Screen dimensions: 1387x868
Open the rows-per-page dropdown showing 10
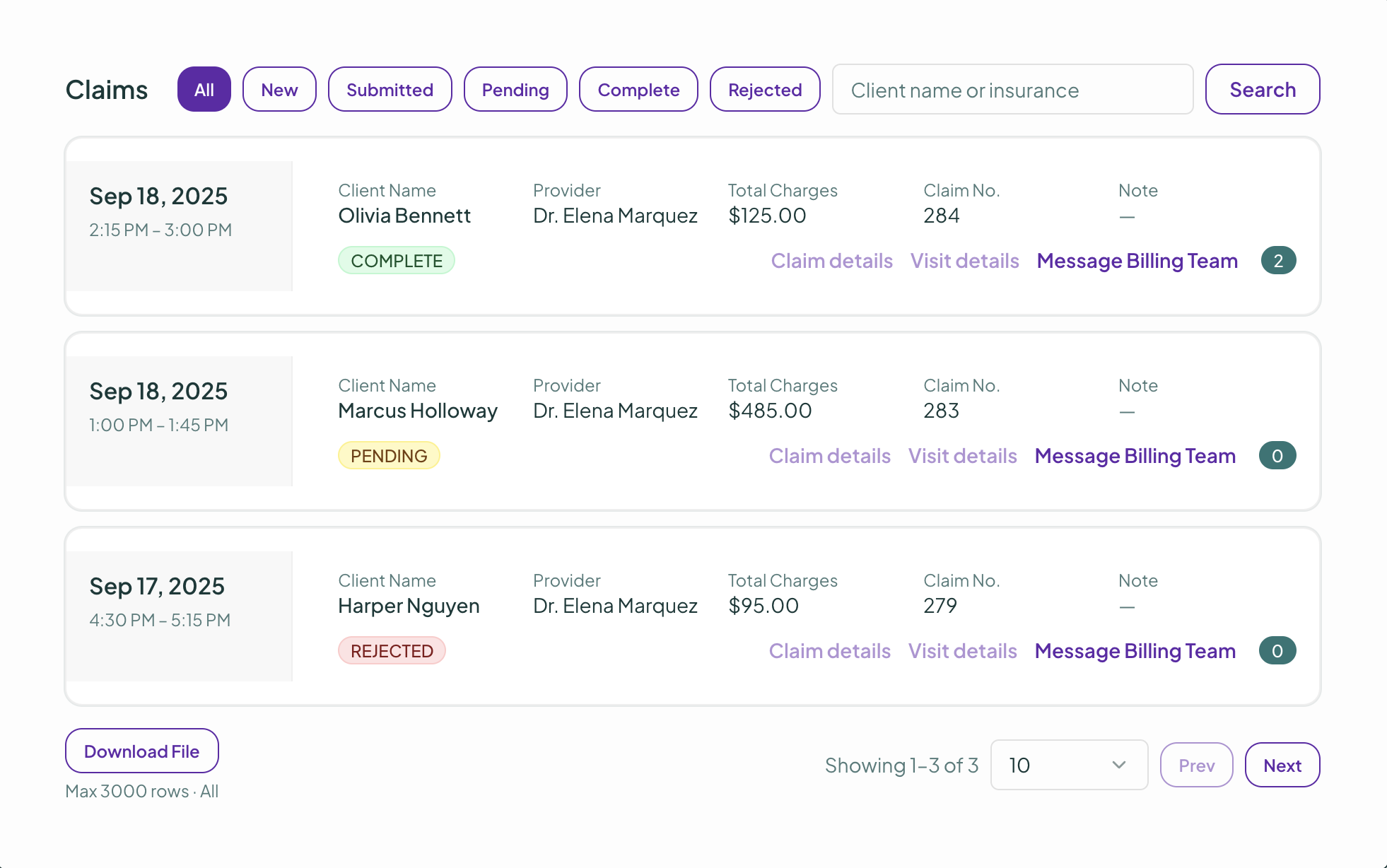click(1069, 765)
